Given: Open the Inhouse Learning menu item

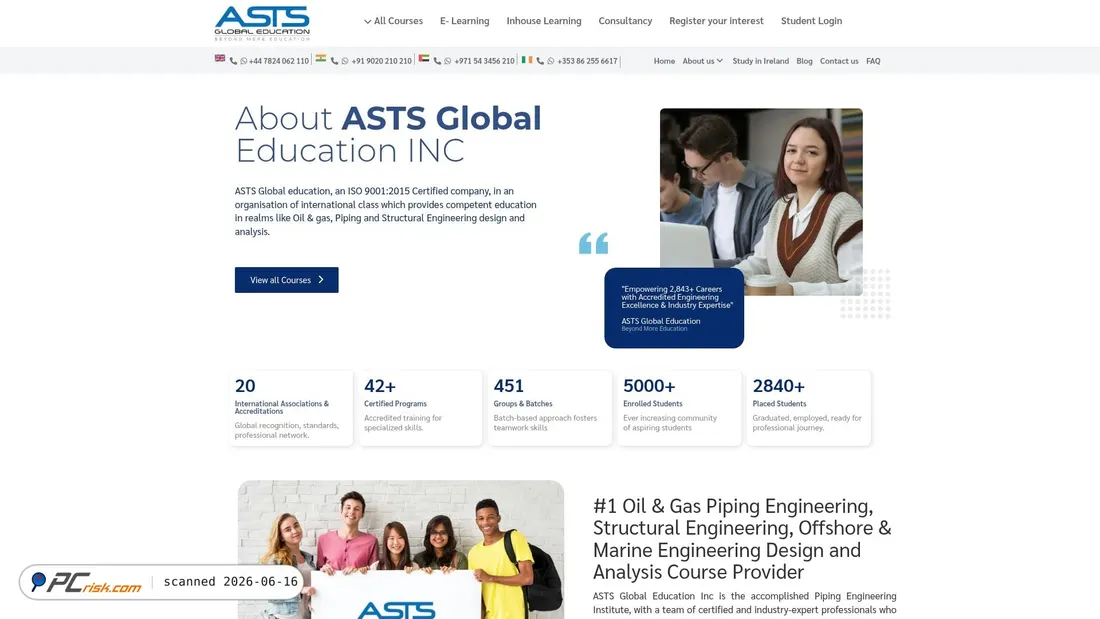Looking at the screenshot, I should 544,21.
